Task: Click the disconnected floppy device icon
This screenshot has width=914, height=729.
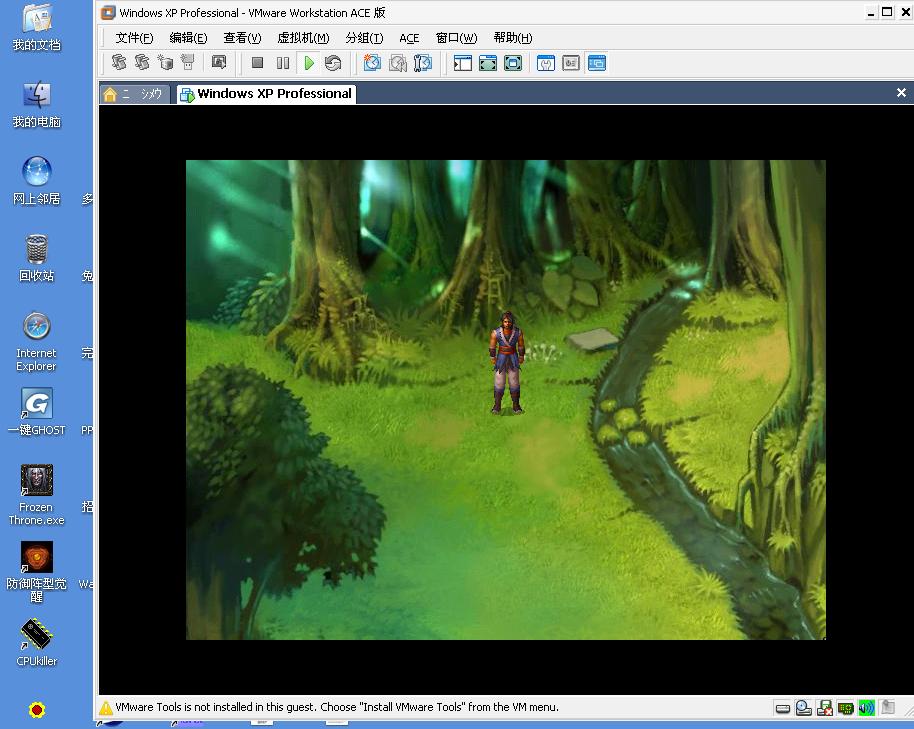Action: pos(825,708)
